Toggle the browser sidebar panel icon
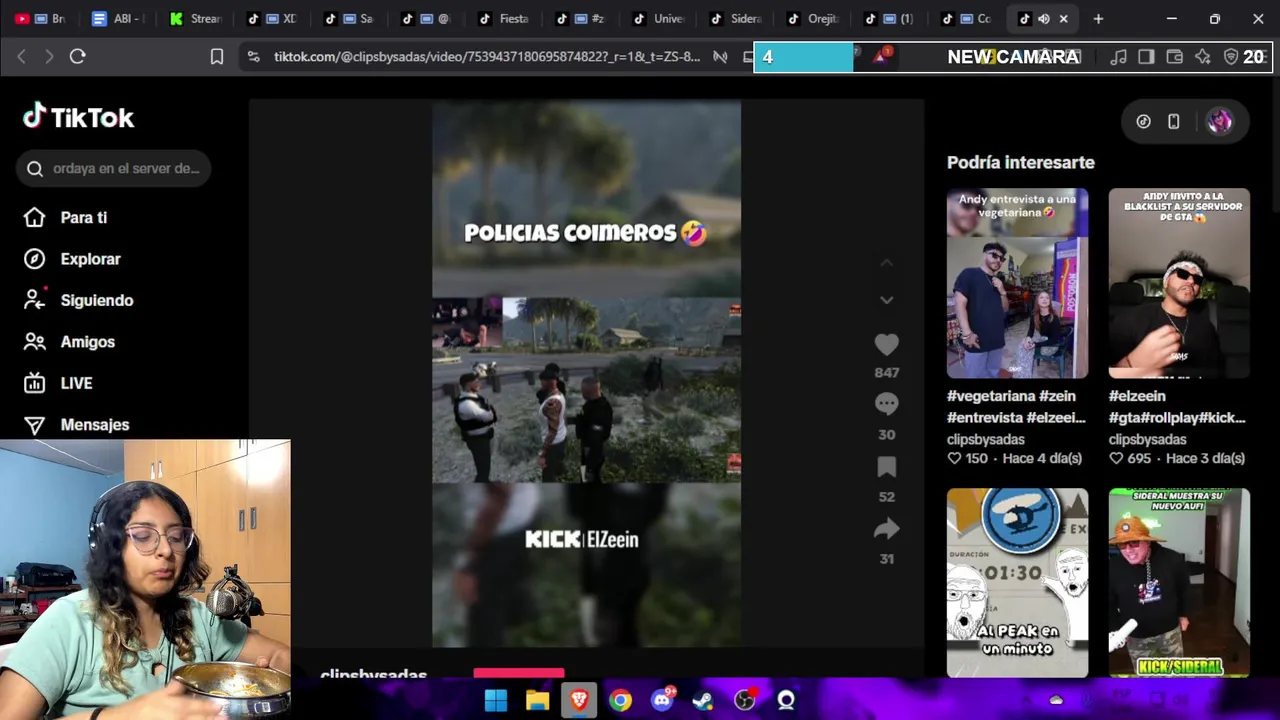 [1146, 57]
